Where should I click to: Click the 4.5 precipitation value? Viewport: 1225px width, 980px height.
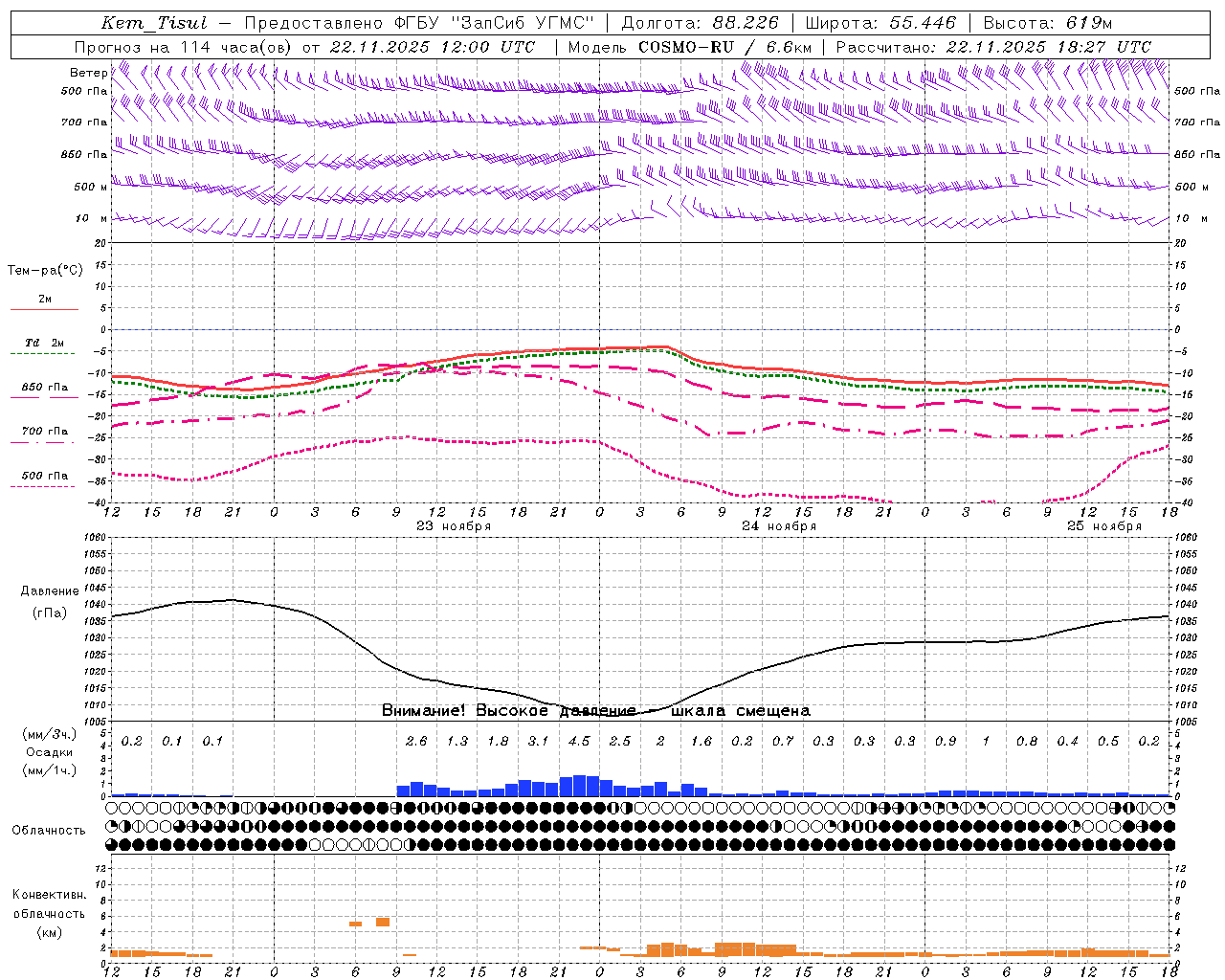(x=580, y=742)
